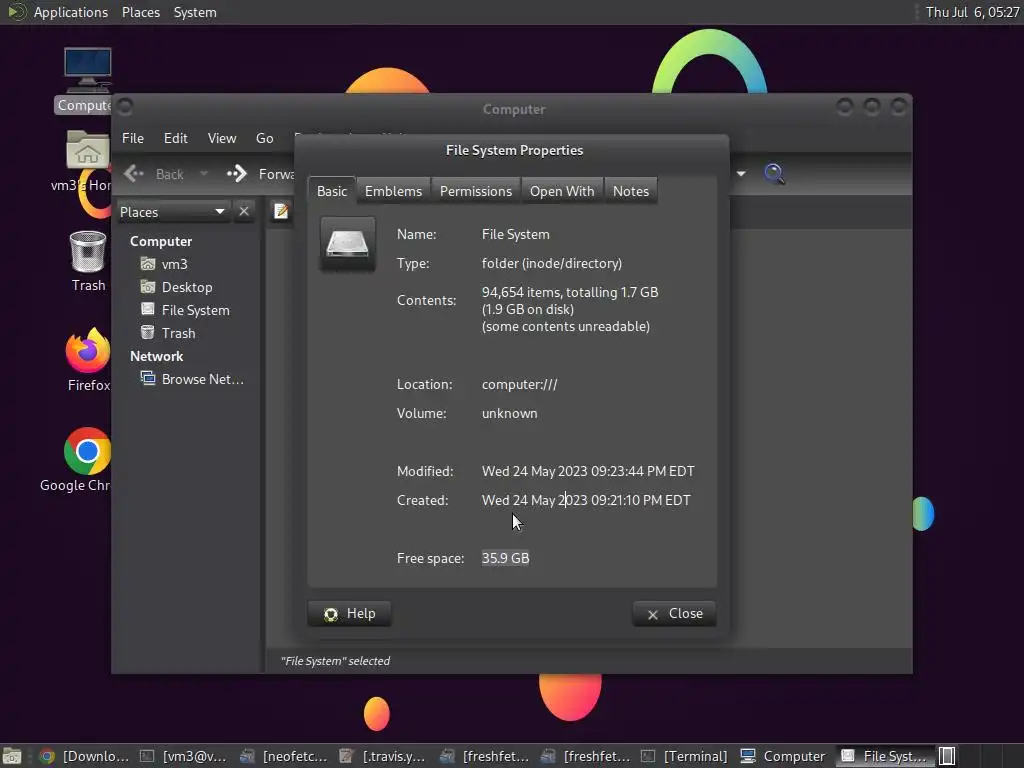Image resolution: width=1024 pixels, height=768 pixels.
Task: Open the Places menu in top panel
Action: (x=140, y=12)
